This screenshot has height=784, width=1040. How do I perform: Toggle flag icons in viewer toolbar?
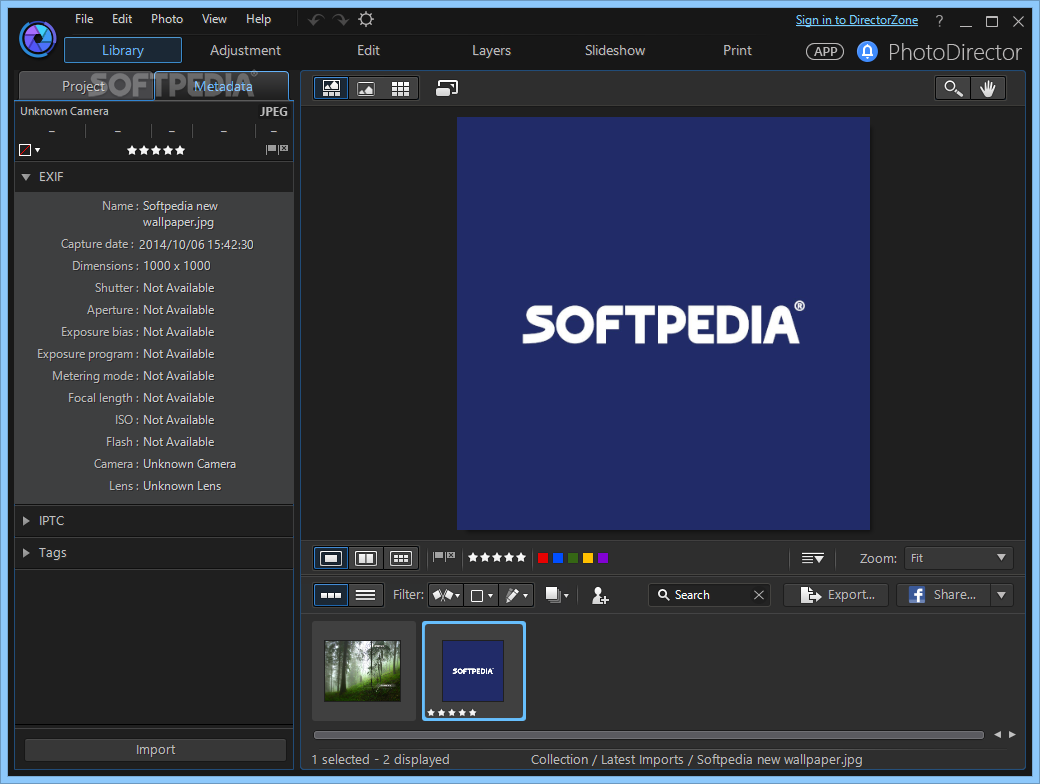pyautogui.click(x=444, y=557)
